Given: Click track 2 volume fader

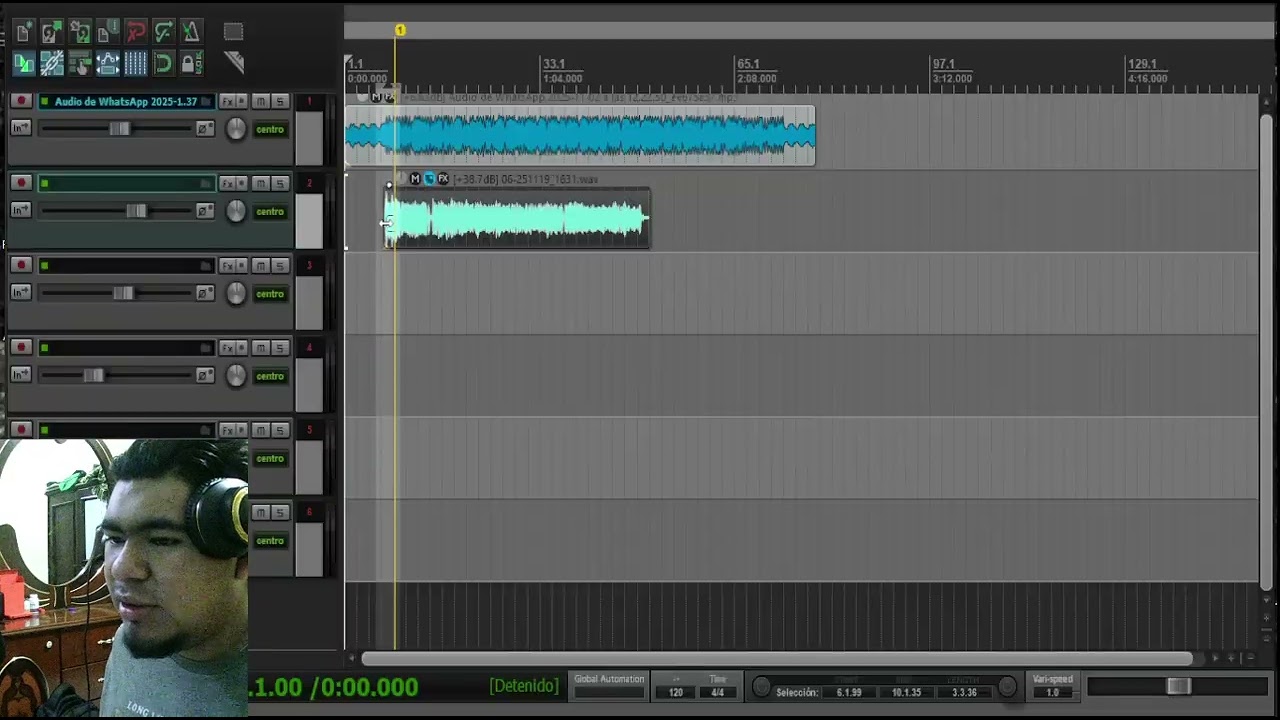Looking at the screenshot, I should tap(136, 211).
